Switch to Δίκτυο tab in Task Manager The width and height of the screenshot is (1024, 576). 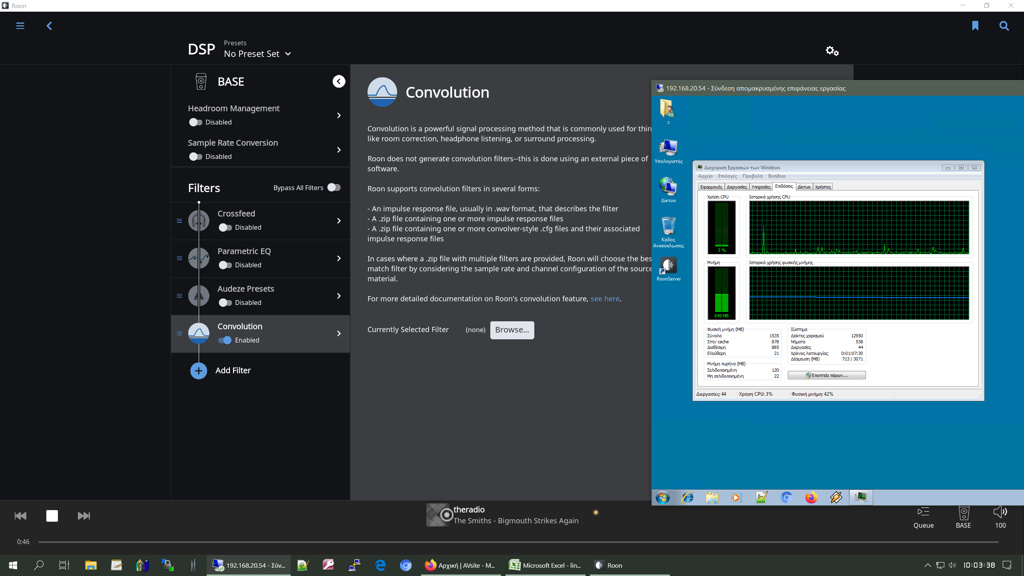coord(804,187)
